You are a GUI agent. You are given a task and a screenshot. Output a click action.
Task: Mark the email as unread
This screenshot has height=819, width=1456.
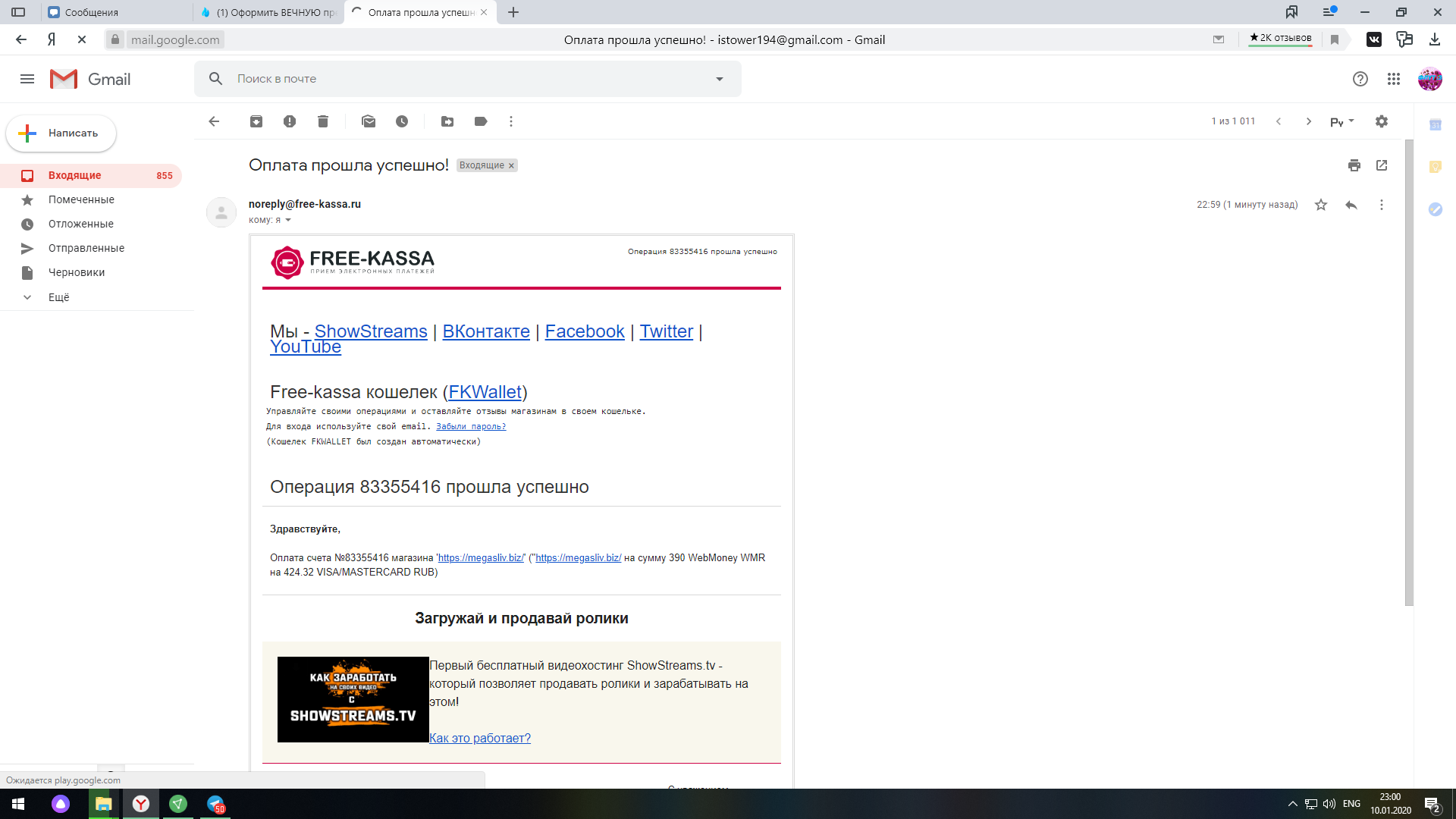[x=369, y=121]
